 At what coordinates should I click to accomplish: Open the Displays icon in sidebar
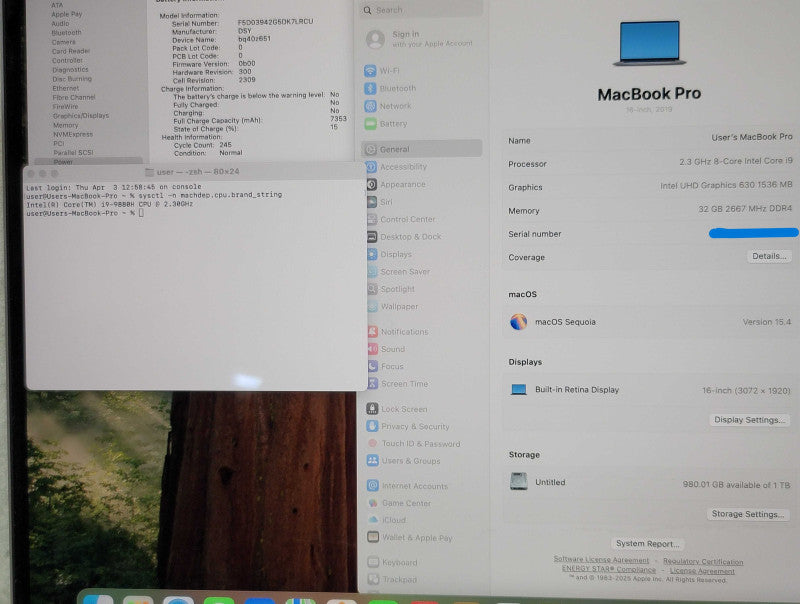(372, 254)
